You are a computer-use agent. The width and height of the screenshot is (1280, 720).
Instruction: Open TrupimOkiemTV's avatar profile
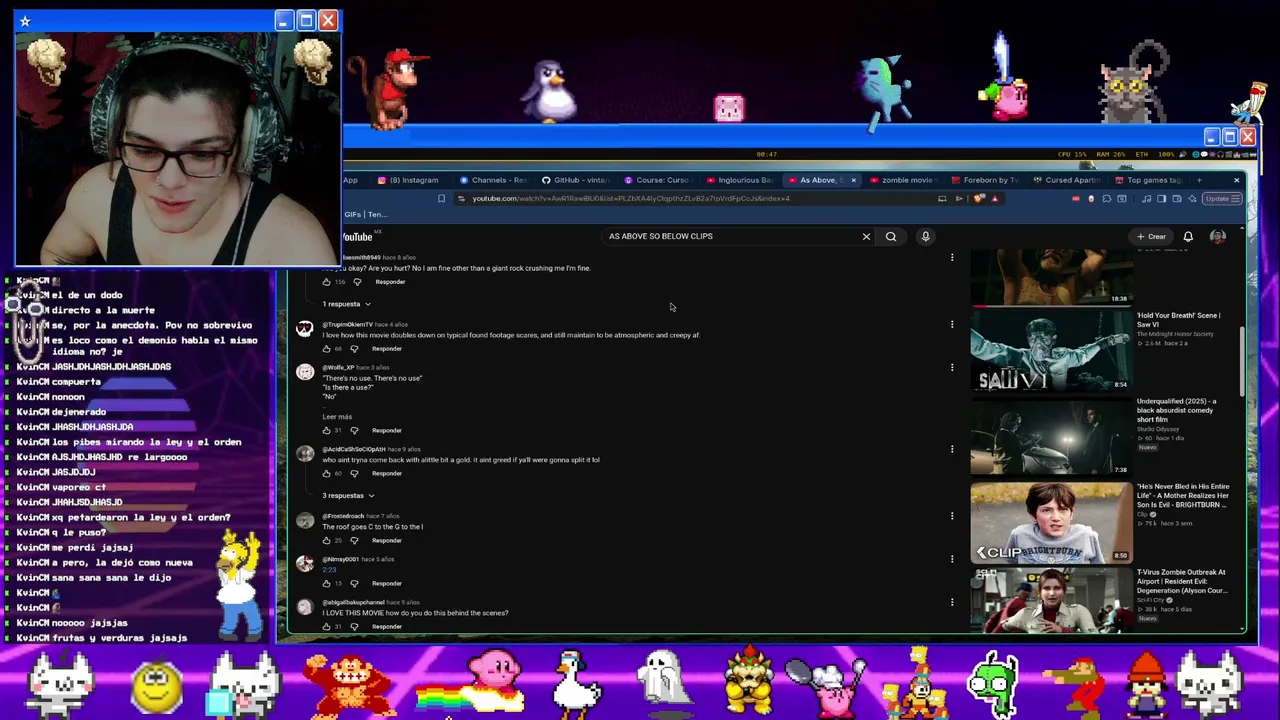coord(305,329)
